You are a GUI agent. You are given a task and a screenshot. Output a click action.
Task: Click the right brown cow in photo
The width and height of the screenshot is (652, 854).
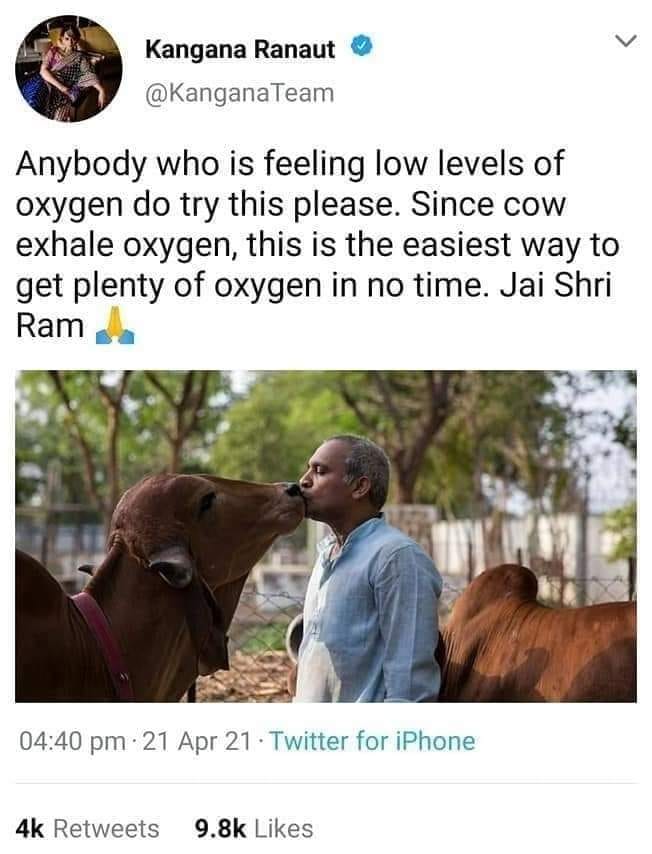(539, 635)
